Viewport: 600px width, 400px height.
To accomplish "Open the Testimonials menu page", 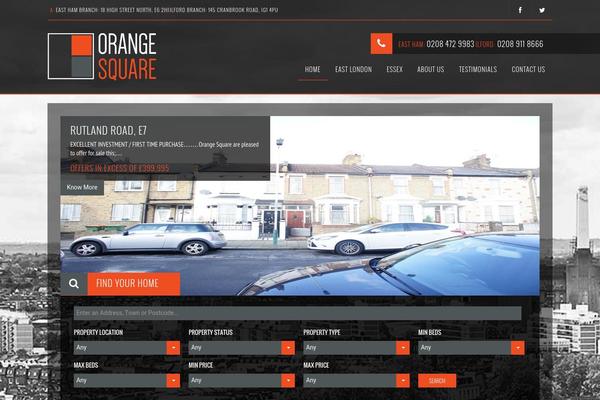I will click(477, 70).
